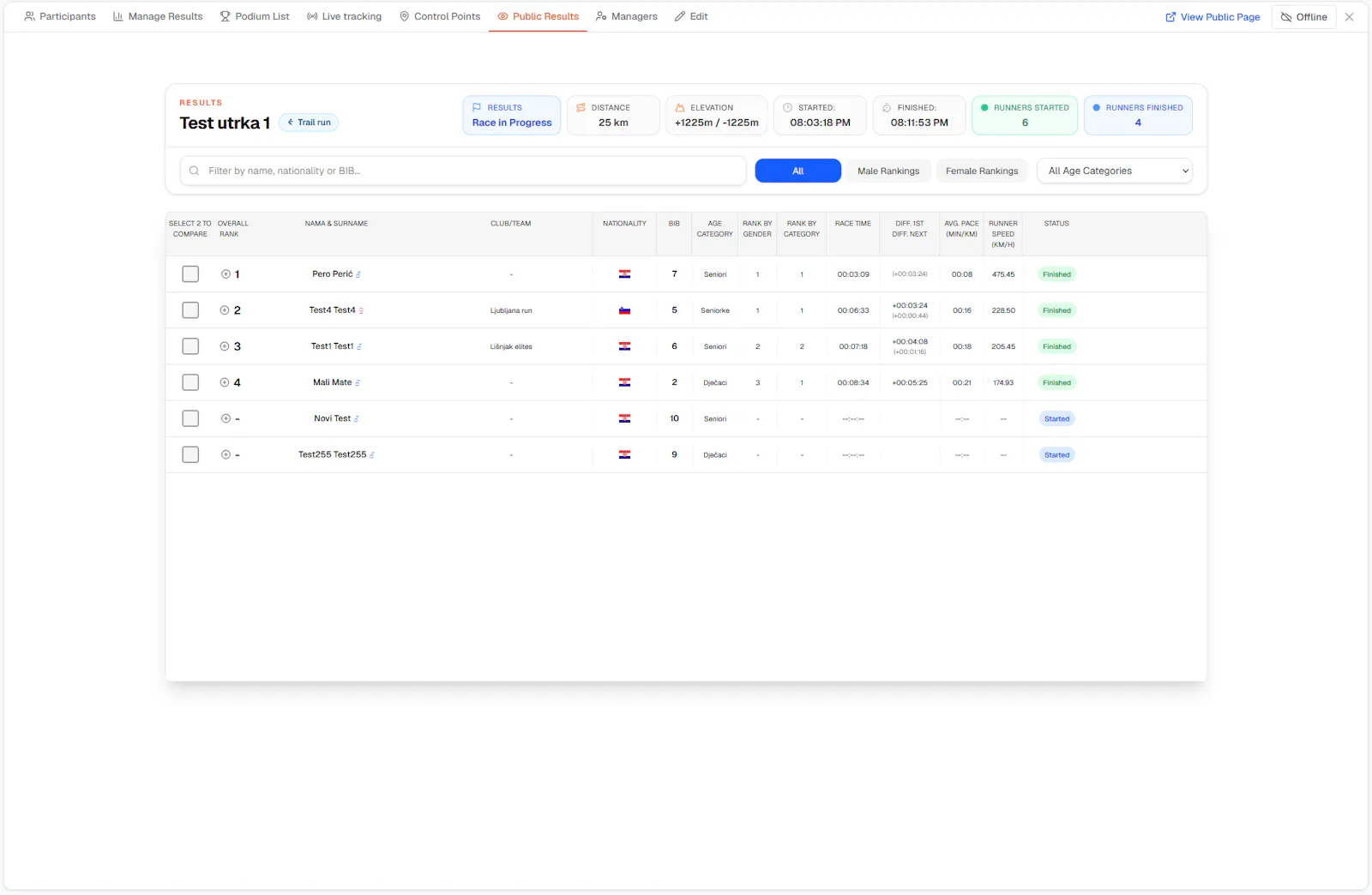Expand details for rank 4 row
Viewport: 1372px width, 895px height.
[x=225, y=382]
